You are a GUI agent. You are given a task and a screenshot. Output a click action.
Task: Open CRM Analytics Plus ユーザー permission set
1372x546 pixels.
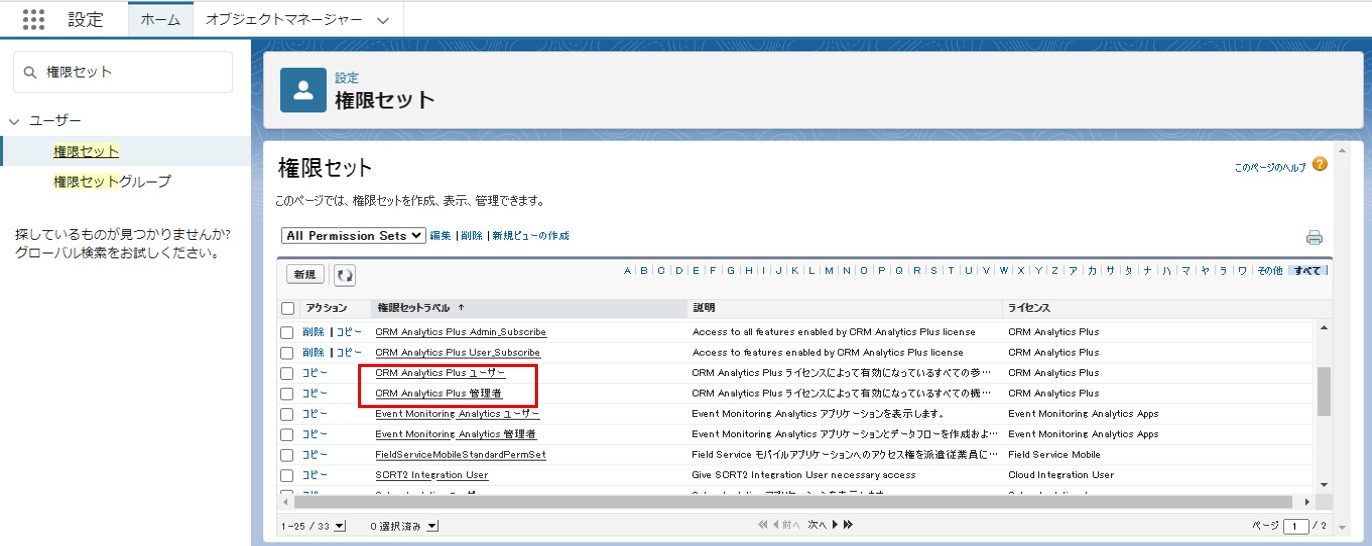[x=440, y=373]
